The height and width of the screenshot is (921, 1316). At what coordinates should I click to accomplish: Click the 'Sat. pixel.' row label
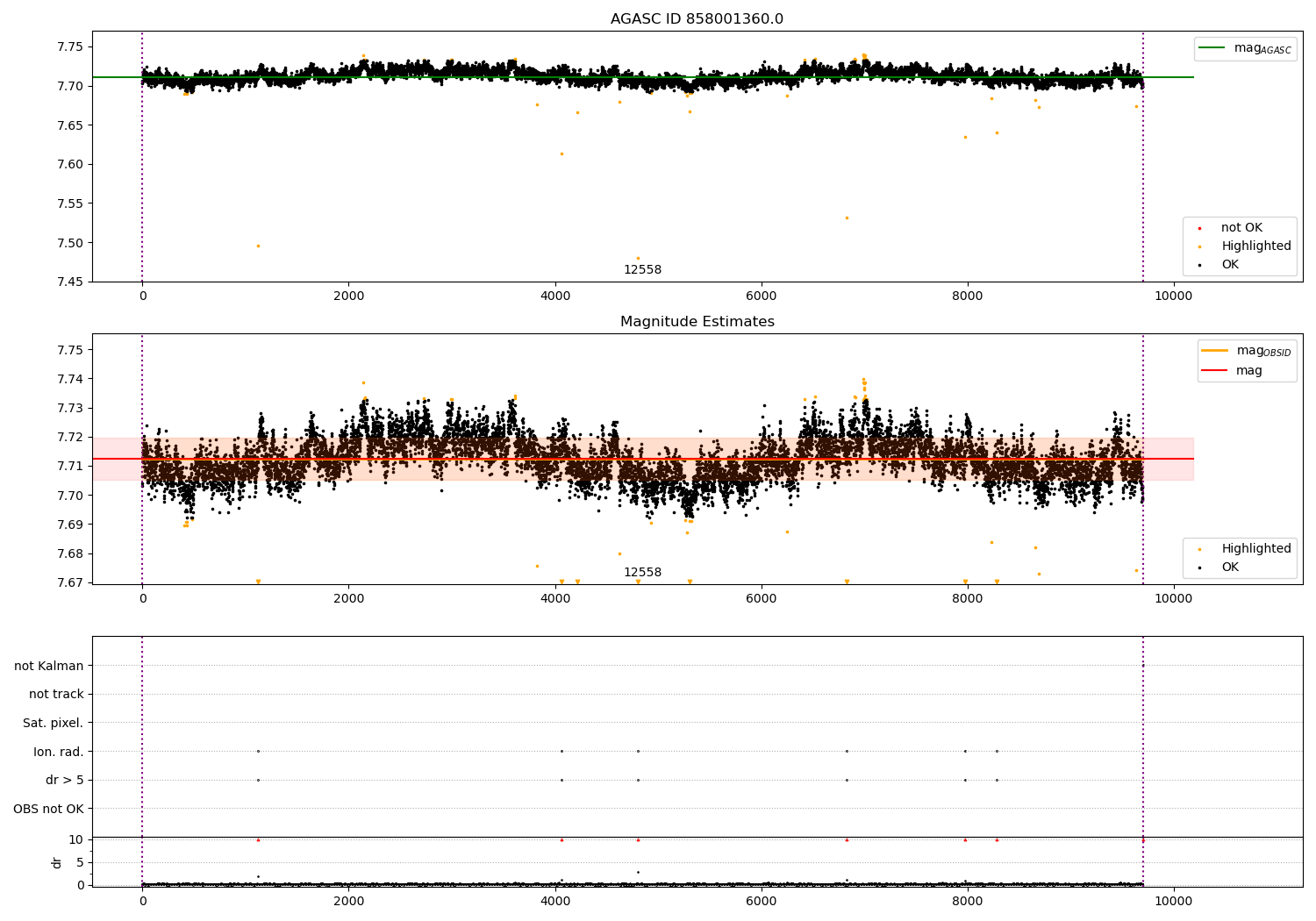click(x=53, y=724)
